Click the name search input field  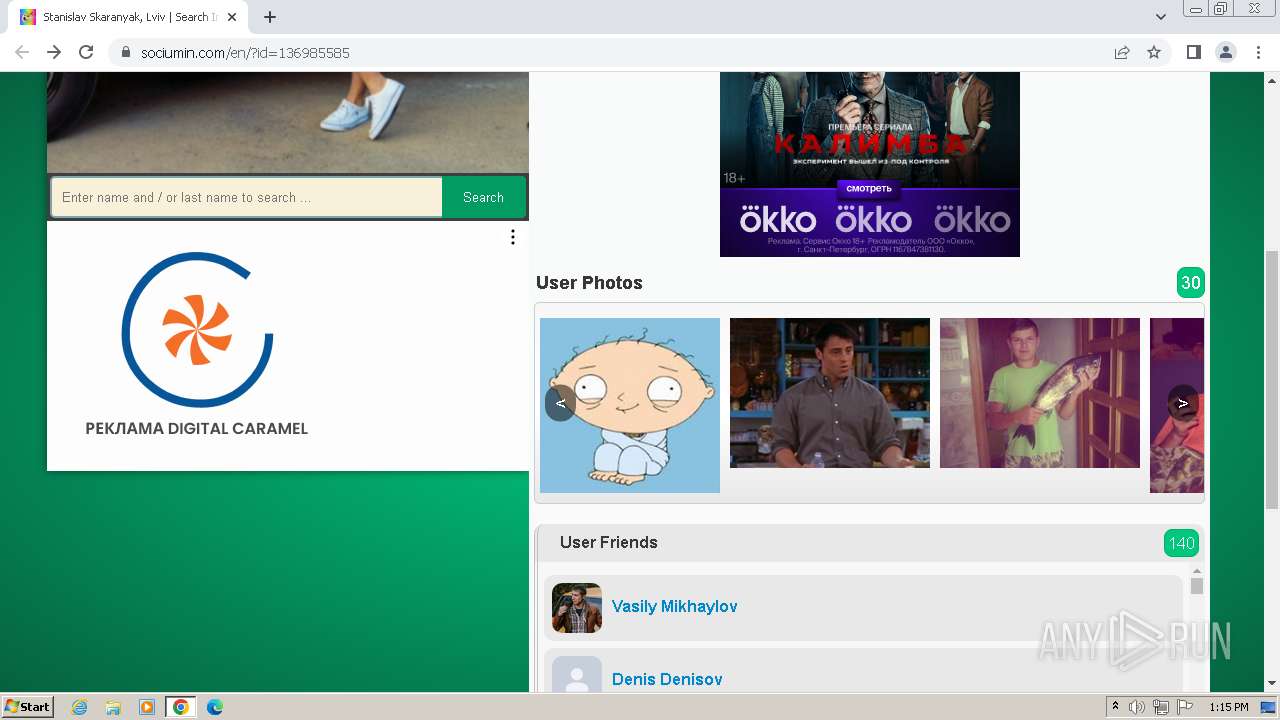tap(246, 197)
